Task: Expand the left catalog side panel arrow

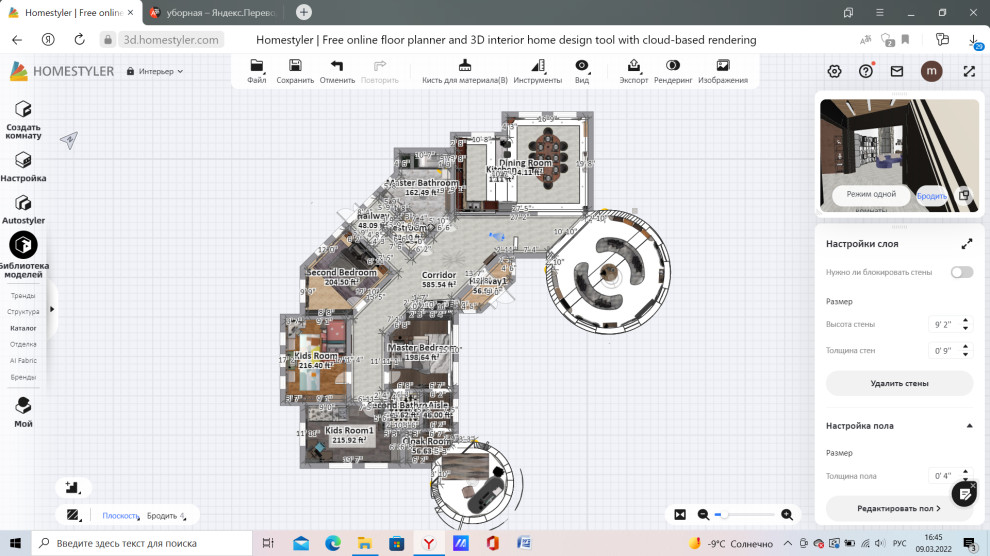Action: coord(52,309)
